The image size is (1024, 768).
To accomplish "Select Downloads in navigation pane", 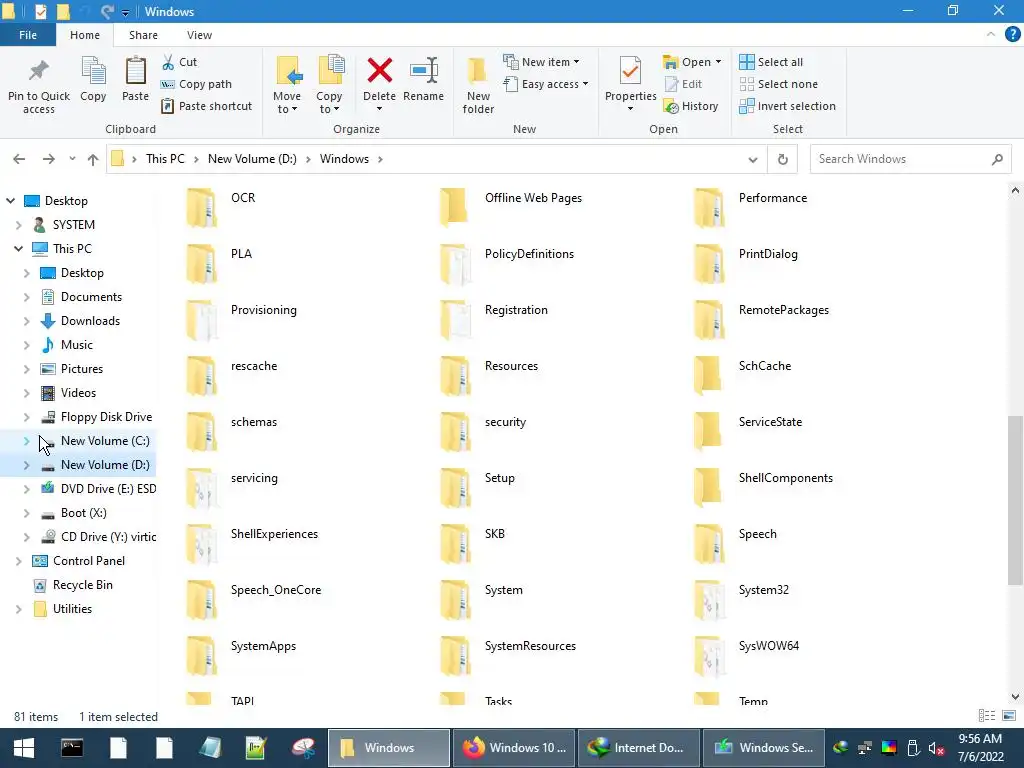I will [x=90, y=321].
